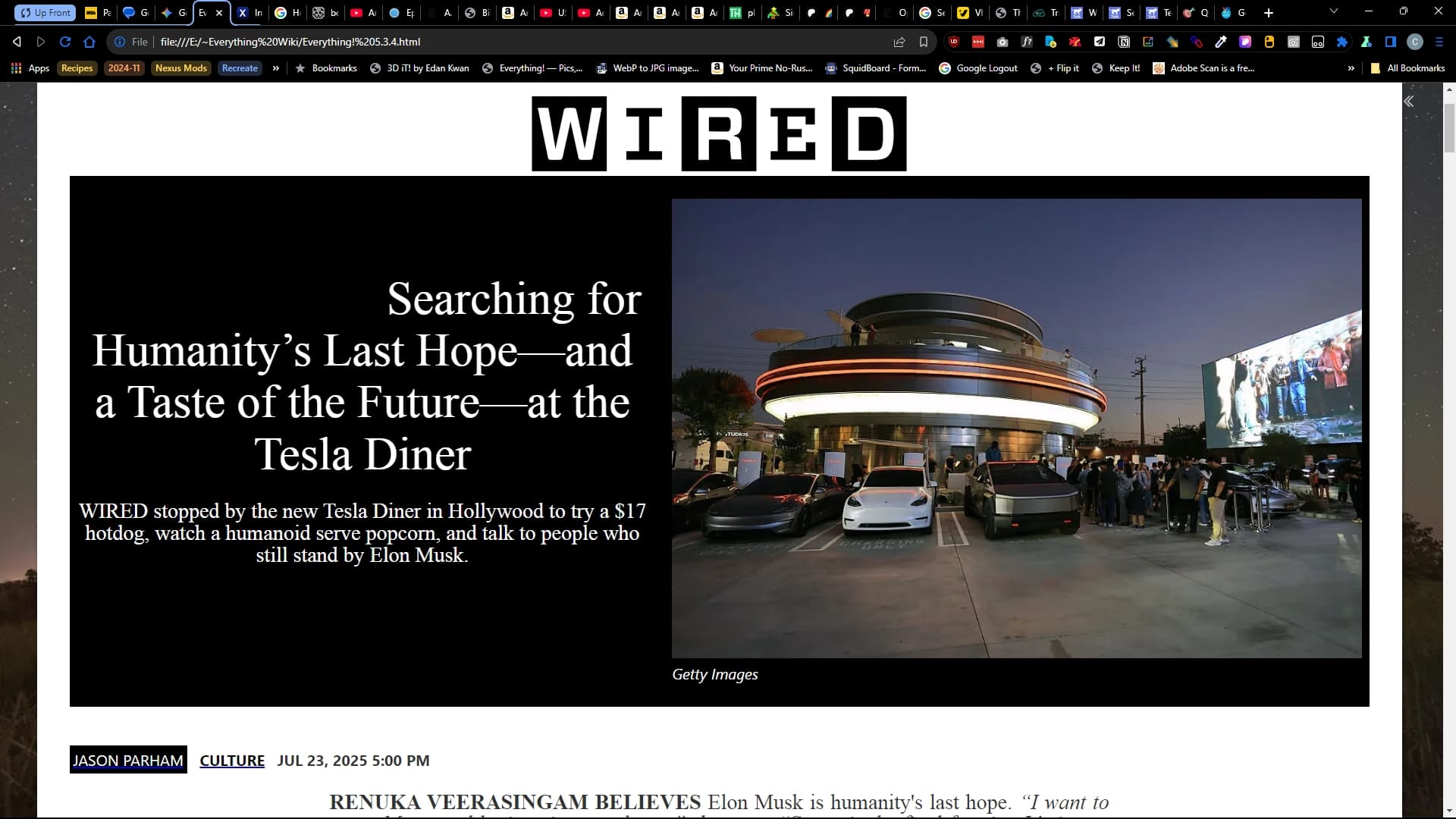The width and height of the screenshot is (1456, 819).
Task: Click the reader glasses extension icon
Action: pyautogui.click(x=1318, y=42)
